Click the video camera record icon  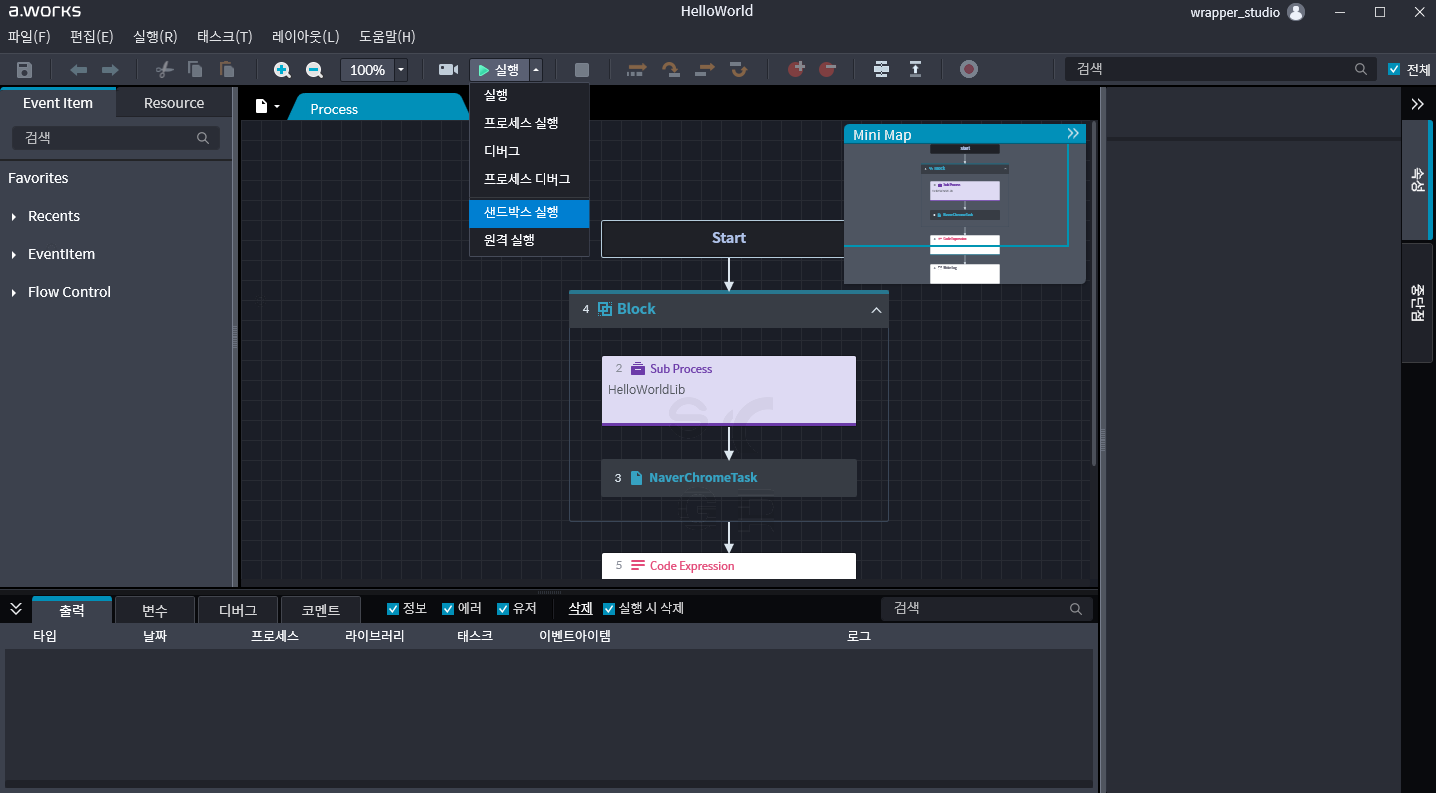coord(448,70)
